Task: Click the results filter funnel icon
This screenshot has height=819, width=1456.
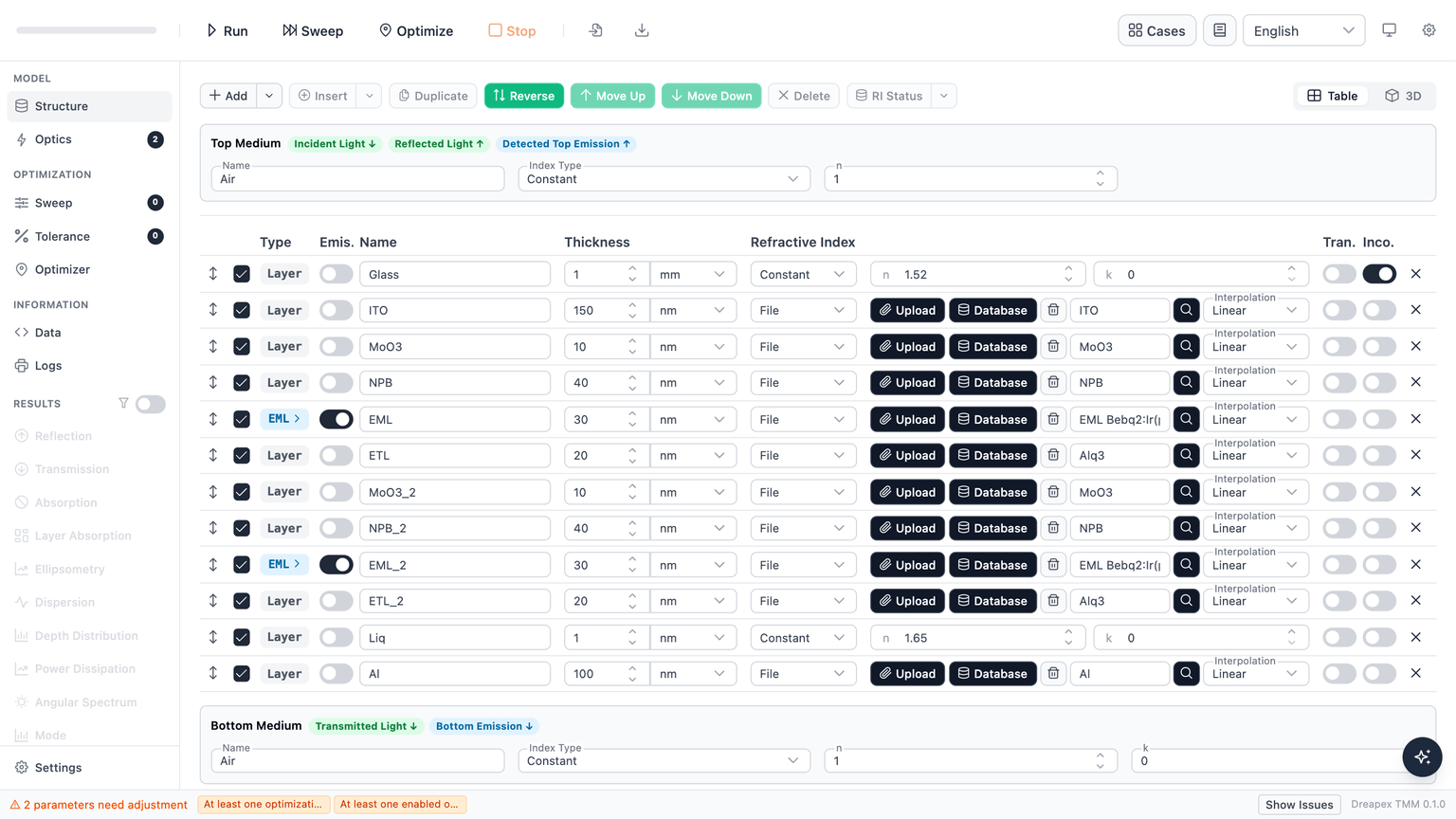Action: coord(123,404)
